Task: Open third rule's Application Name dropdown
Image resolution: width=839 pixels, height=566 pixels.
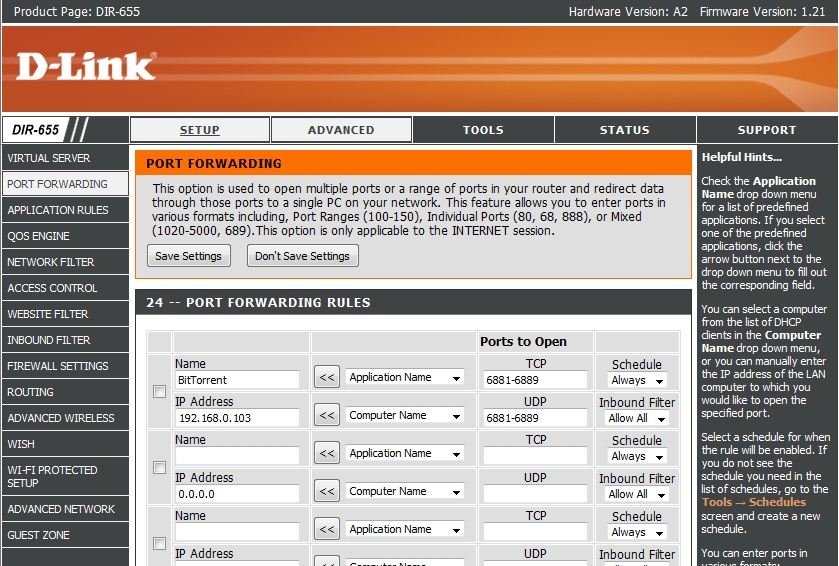Action: click(x=405, y=529)
